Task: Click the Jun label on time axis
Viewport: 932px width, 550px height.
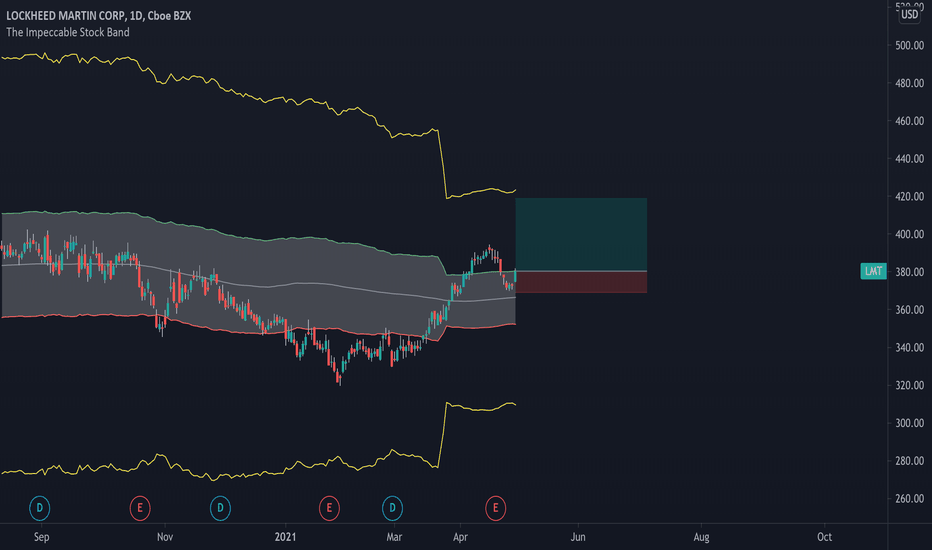Action: click(x=578, y=537)
